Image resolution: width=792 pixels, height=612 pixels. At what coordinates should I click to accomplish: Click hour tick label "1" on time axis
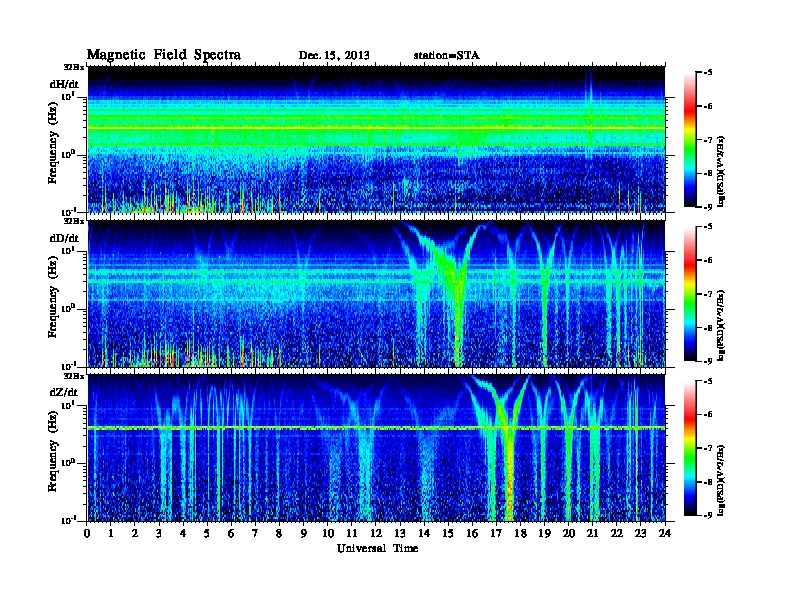(x=111, y=534)
